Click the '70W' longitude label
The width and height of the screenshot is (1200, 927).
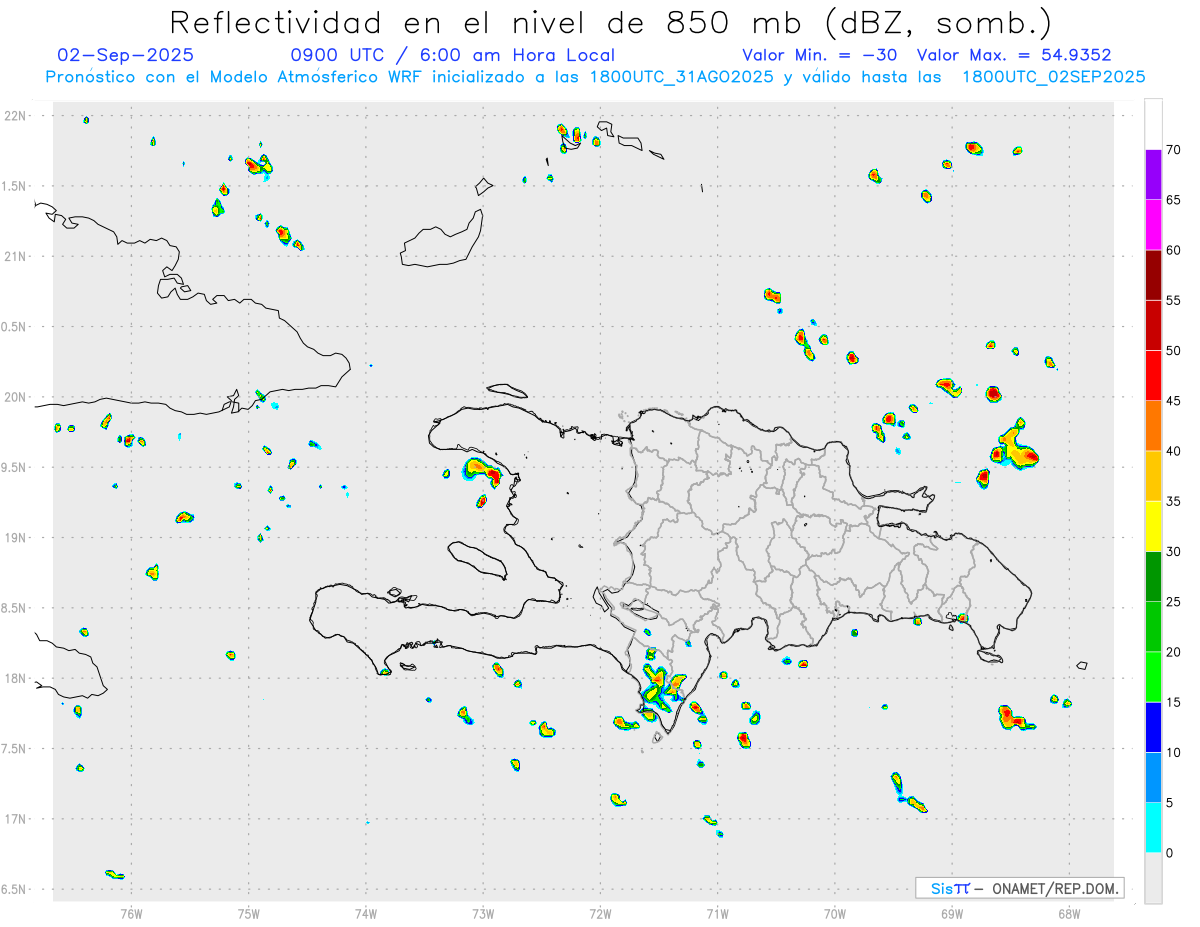pos(835,913)
